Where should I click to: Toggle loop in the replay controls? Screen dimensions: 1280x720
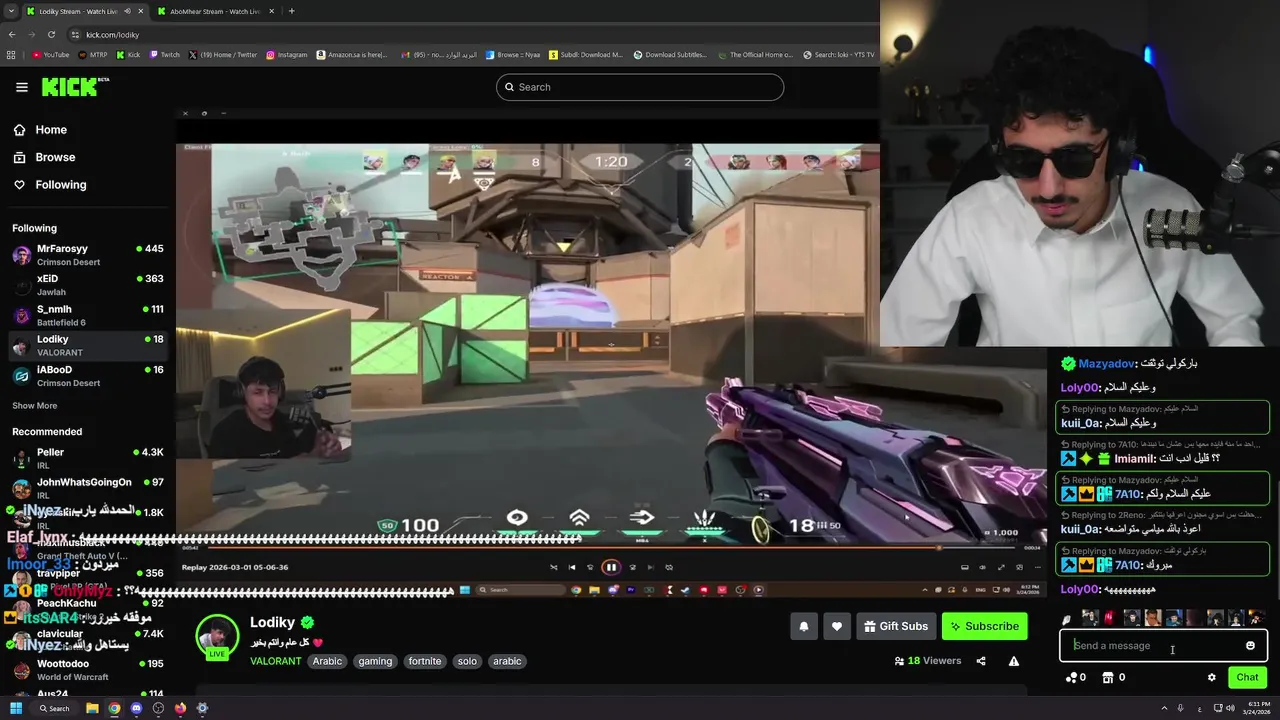pos(669,567)
